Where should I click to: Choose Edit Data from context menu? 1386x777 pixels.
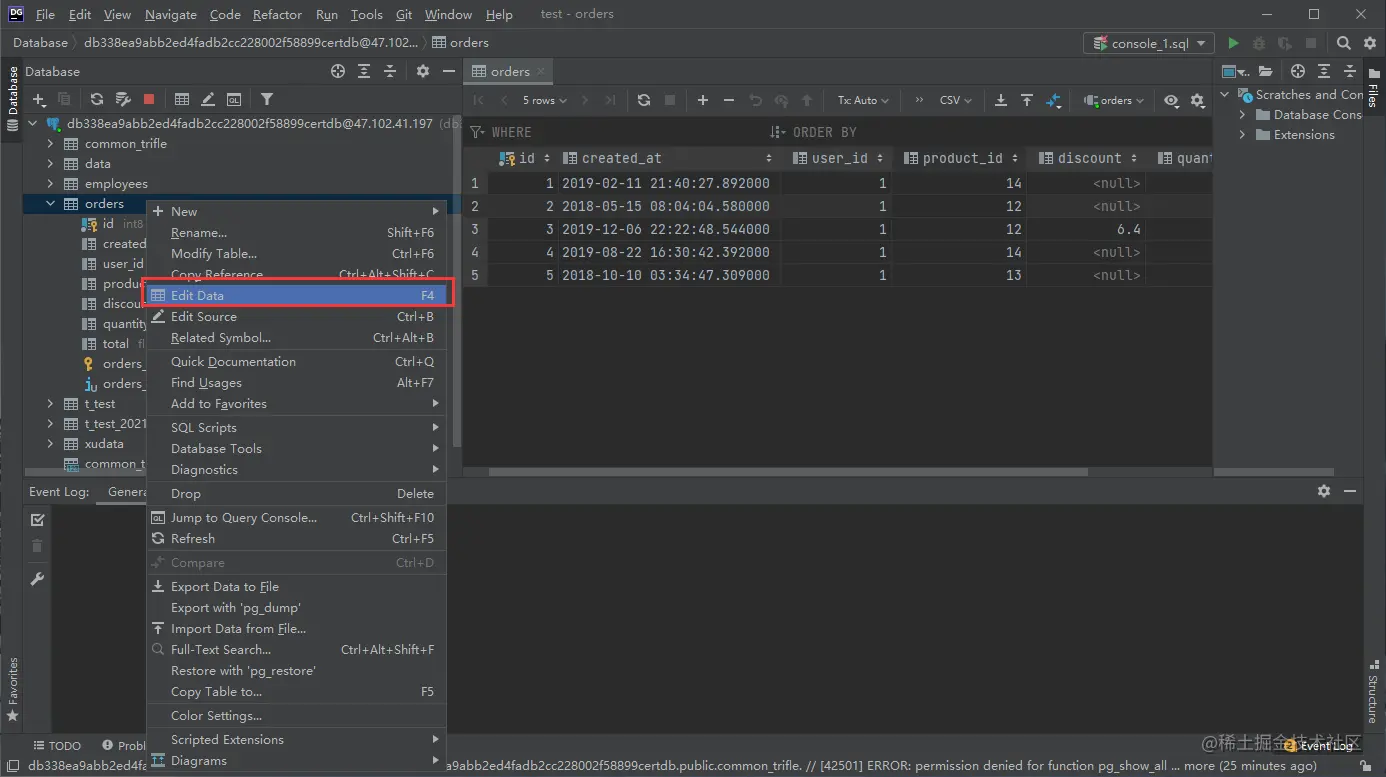coord(296,295)
